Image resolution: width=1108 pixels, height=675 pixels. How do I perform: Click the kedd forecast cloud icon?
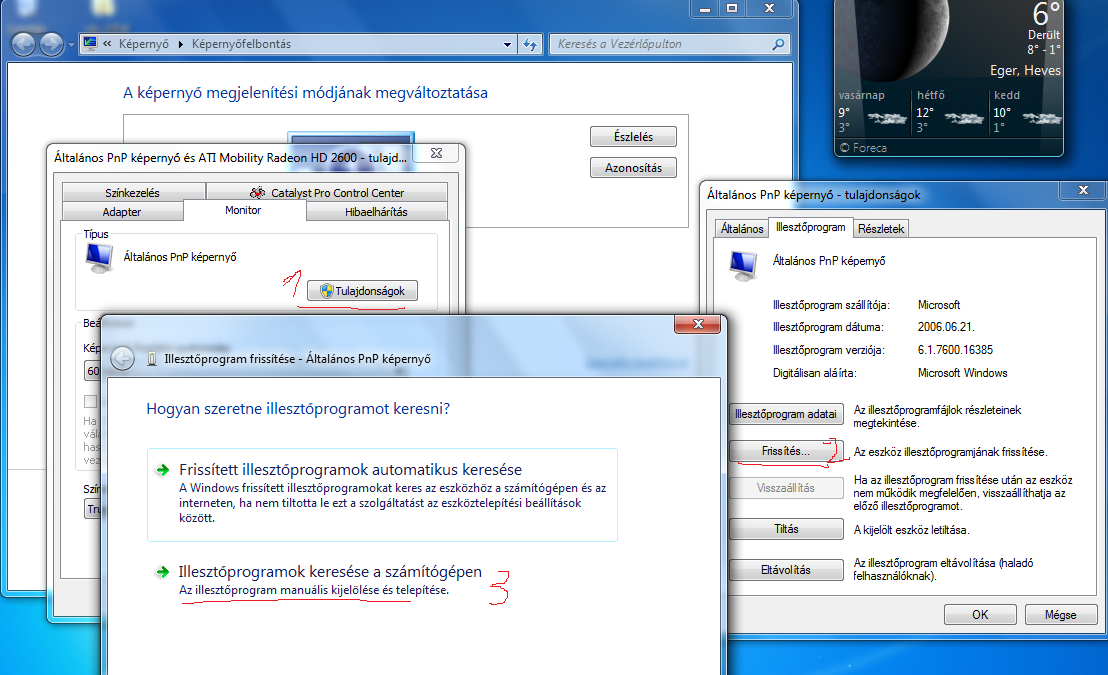[1042, 119]
